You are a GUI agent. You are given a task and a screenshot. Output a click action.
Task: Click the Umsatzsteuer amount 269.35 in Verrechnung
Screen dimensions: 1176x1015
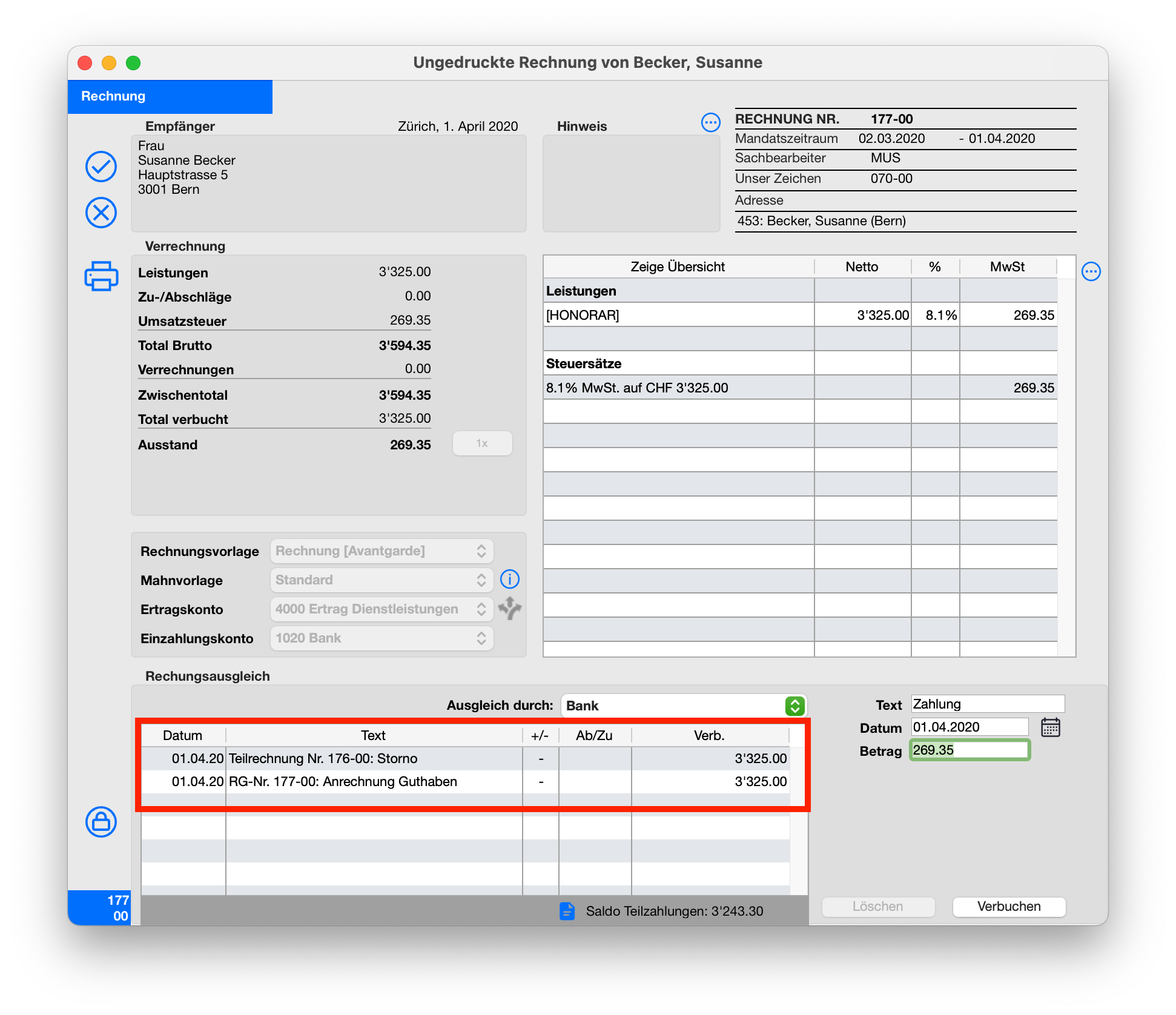click(410, 320)
